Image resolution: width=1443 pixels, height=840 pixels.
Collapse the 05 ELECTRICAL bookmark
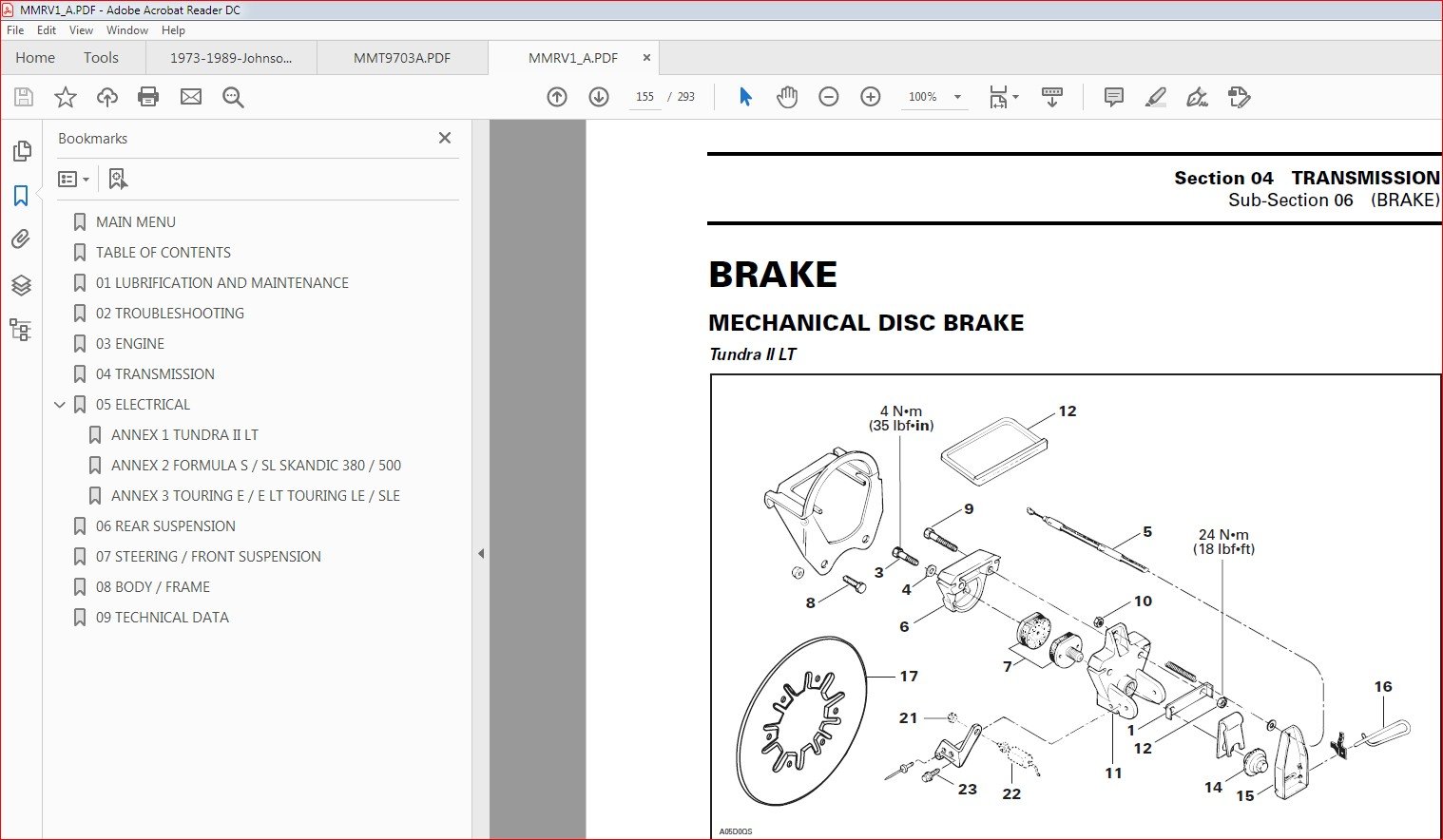coord(60,405)
